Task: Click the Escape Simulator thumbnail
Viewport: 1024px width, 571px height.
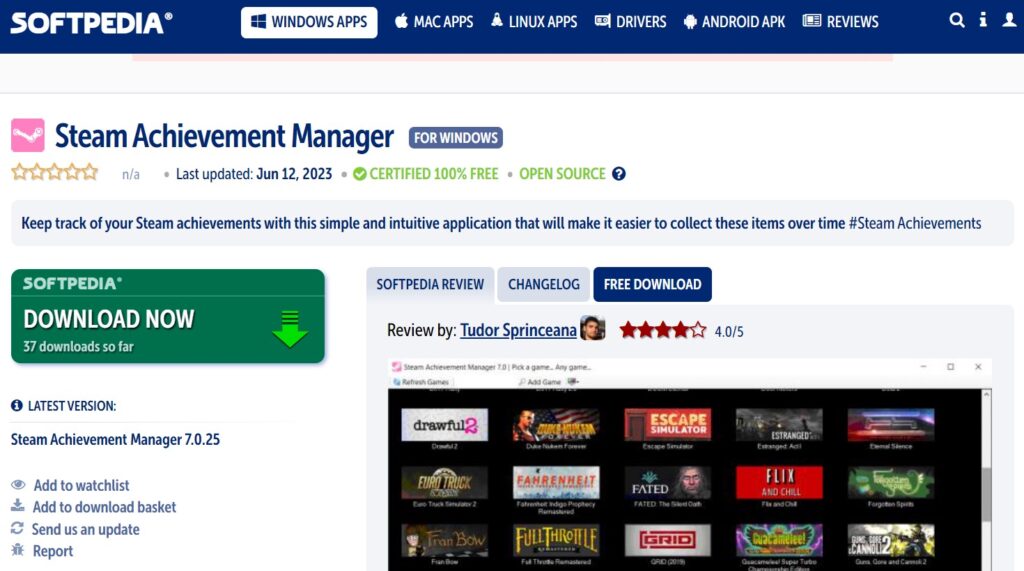Action: (667, 425)
